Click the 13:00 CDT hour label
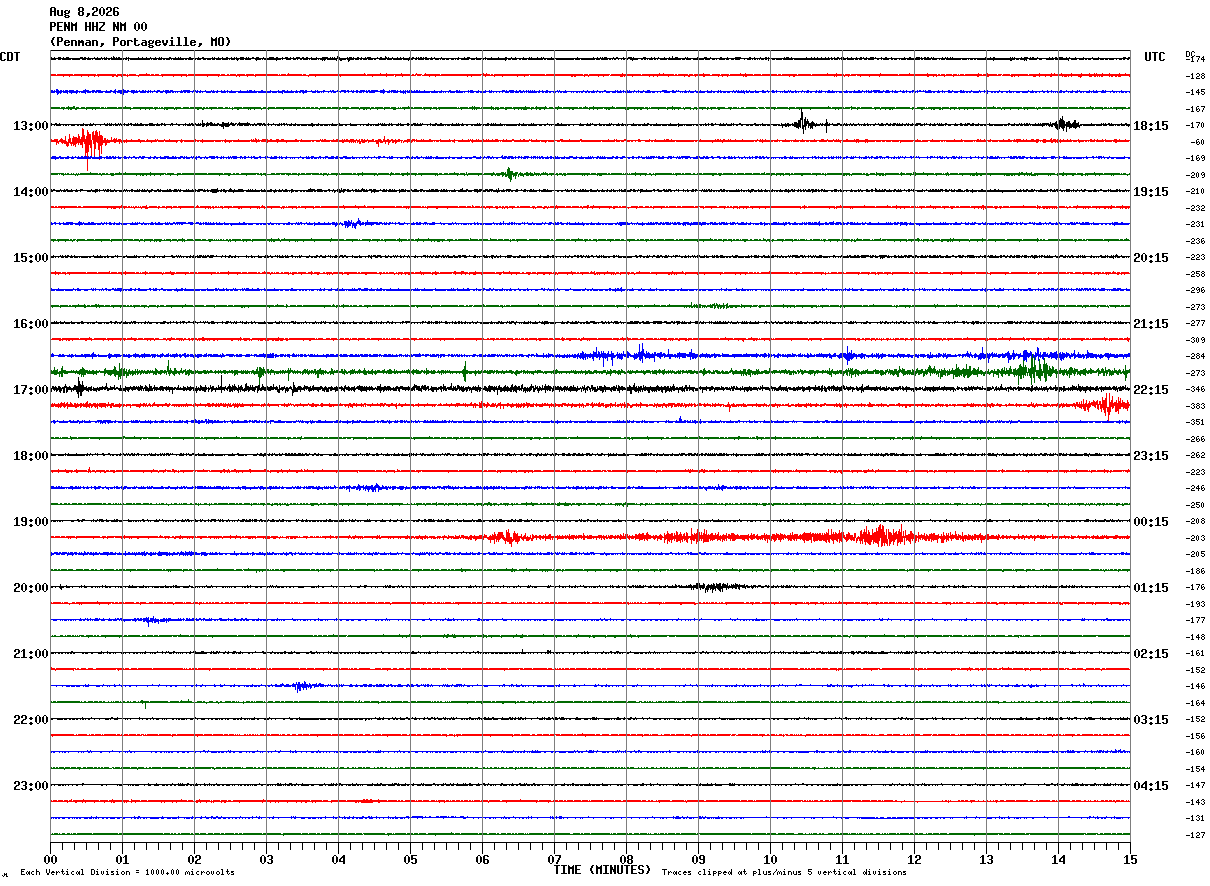 (x=30, y=126)
